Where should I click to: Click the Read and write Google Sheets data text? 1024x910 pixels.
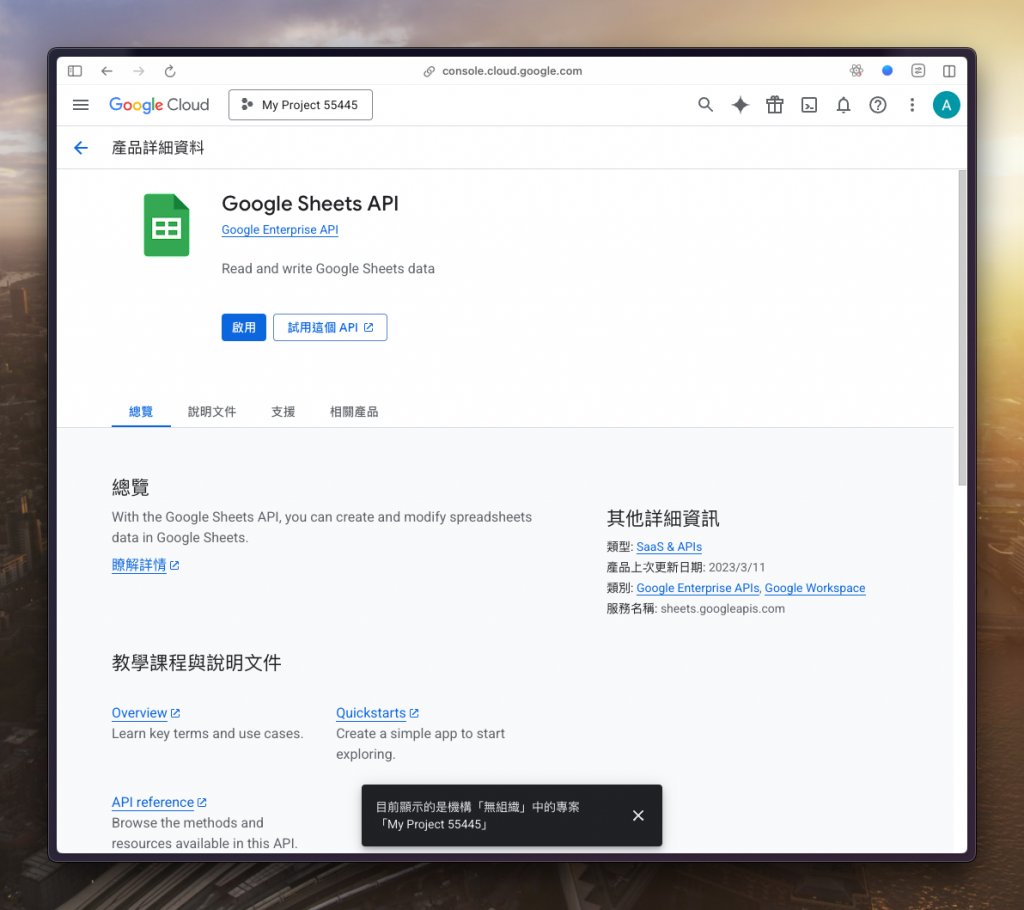[x=328, y=268]
